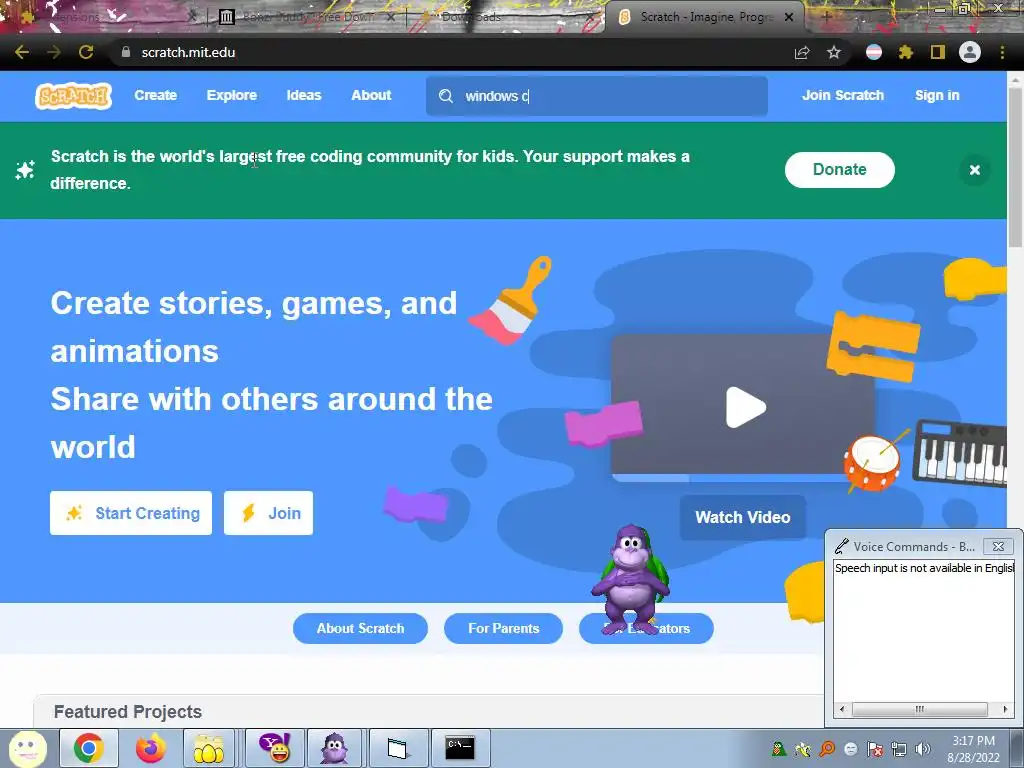Click the BonziBuddy purple gorilla character
Screen dimensions: 1024x768
tap(631, 578)
